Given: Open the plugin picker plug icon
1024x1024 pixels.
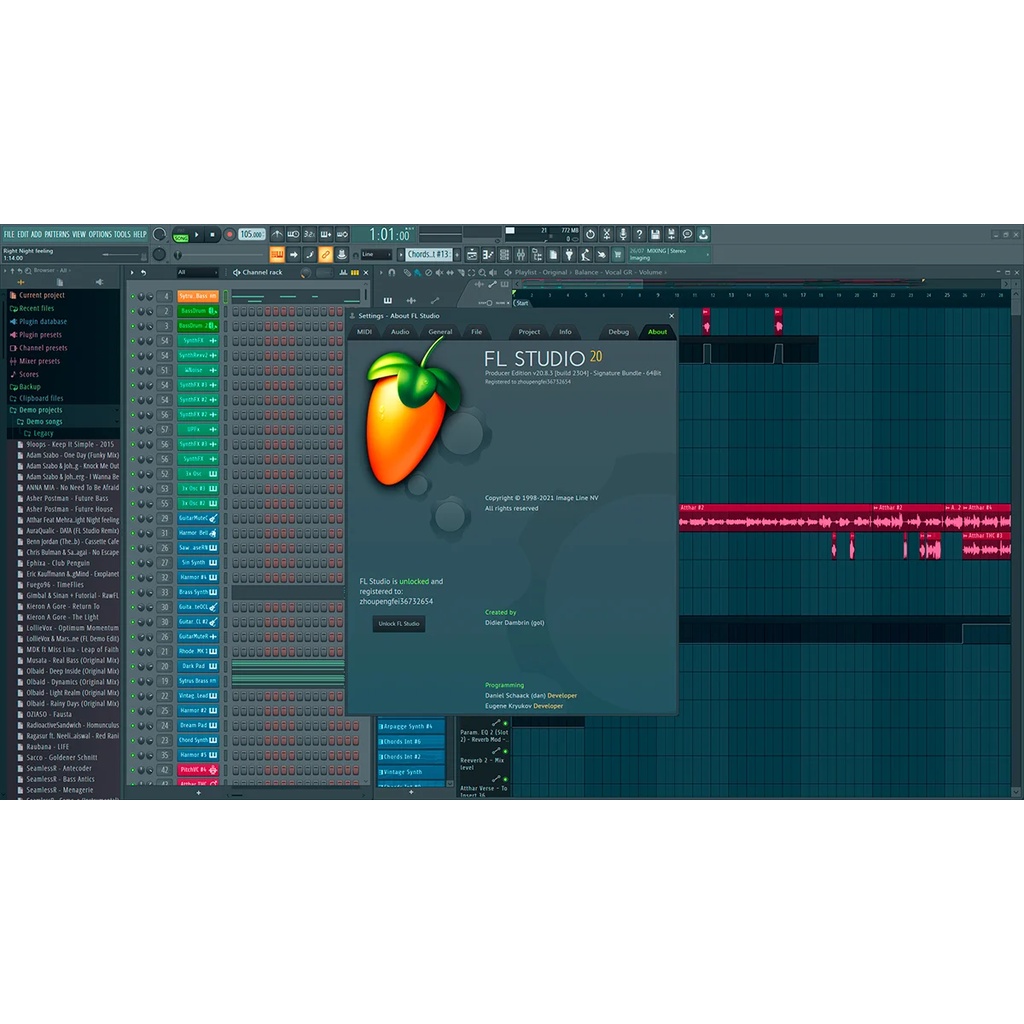Looking at the screenshot, I should tap(569, 255).
